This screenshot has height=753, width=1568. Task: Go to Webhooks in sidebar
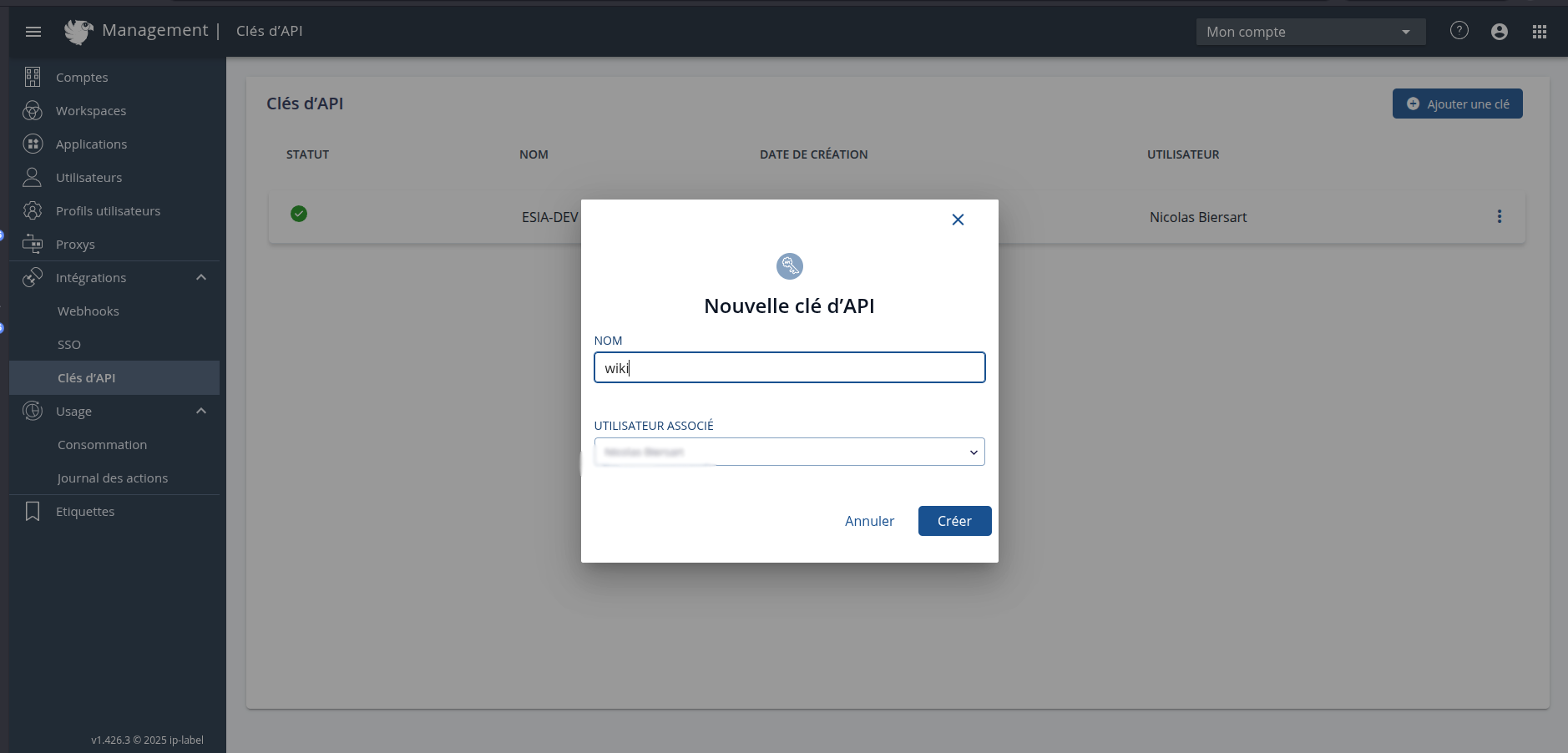(x=89, y=311)
